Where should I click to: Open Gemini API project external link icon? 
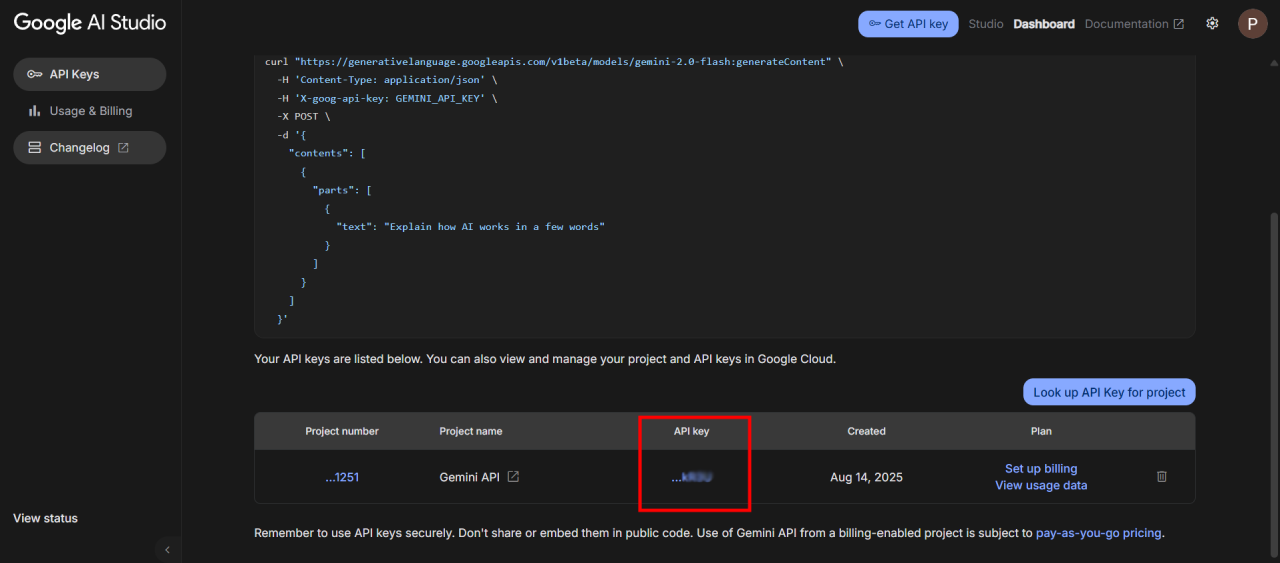pyautogui.click(x=513, y=477)
